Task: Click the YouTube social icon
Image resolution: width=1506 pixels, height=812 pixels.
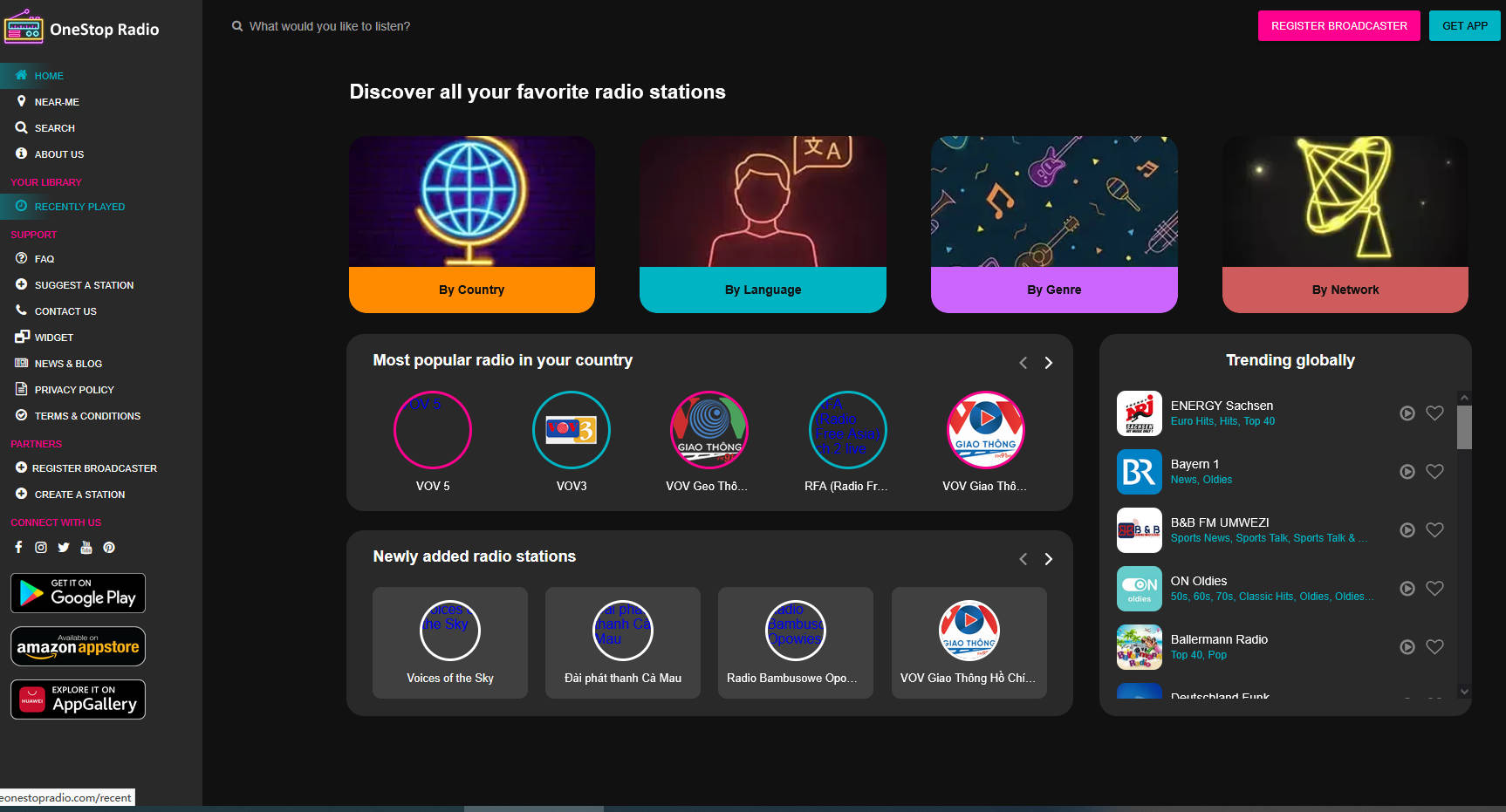Action: tap(86, 548)
